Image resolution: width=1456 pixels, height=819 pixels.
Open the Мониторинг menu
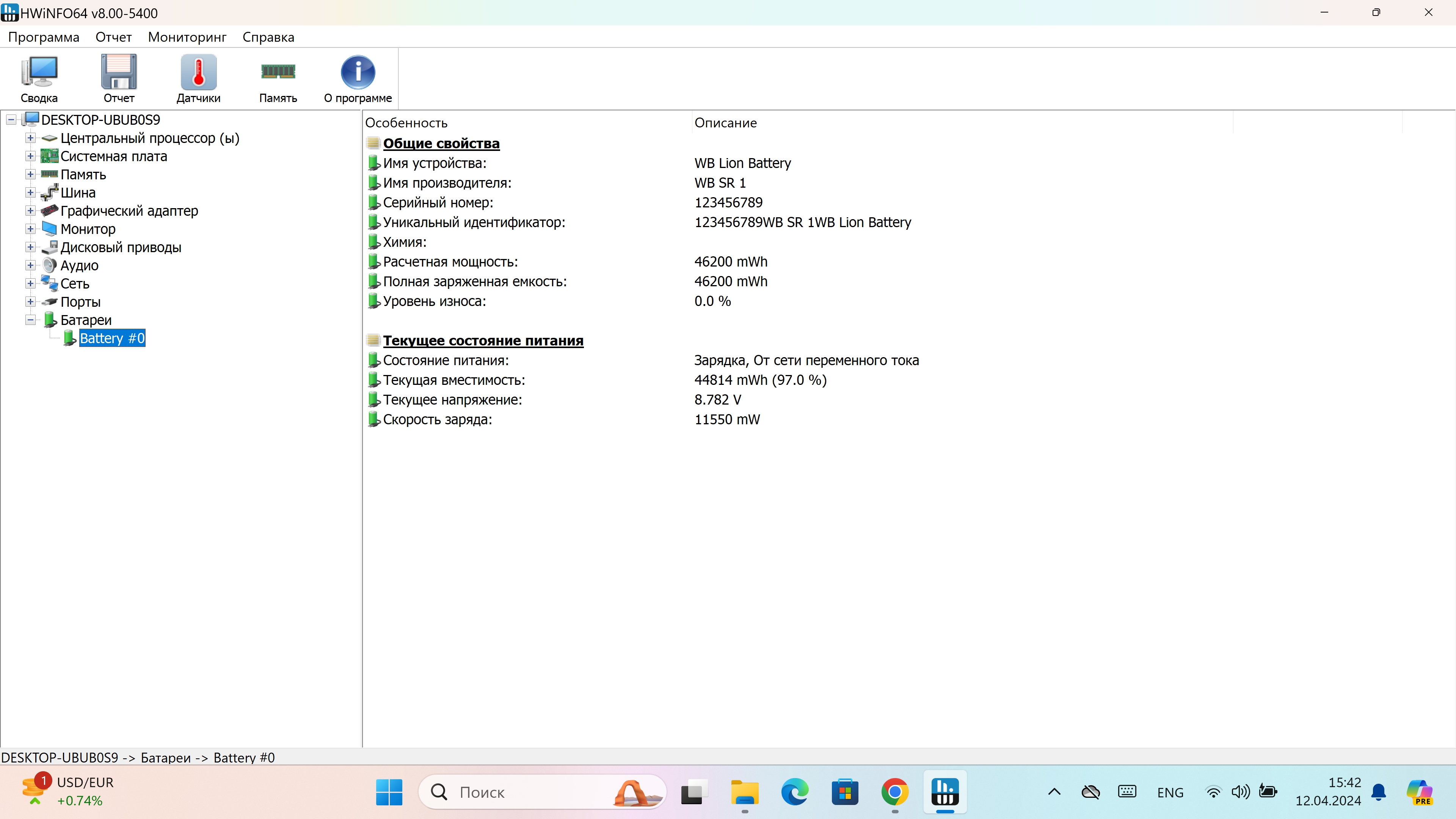click(187, 37)
